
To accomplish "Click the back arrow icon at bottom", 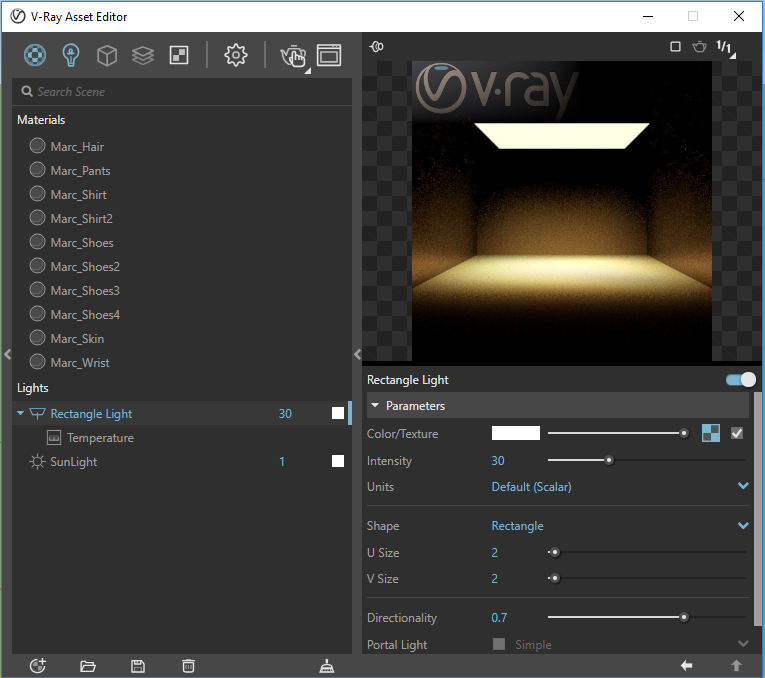I will [x=686, y=665].
